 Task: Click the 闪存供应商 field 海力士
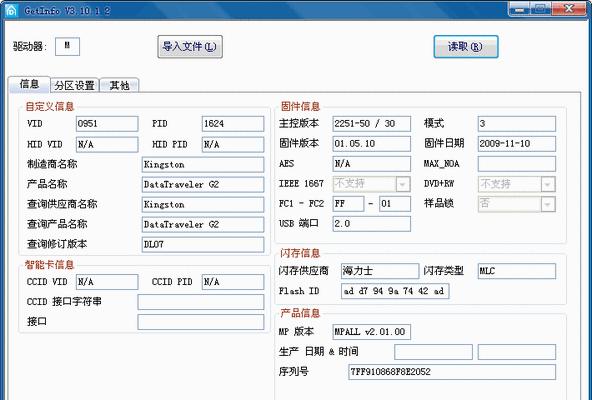click(x=380, y=271)
